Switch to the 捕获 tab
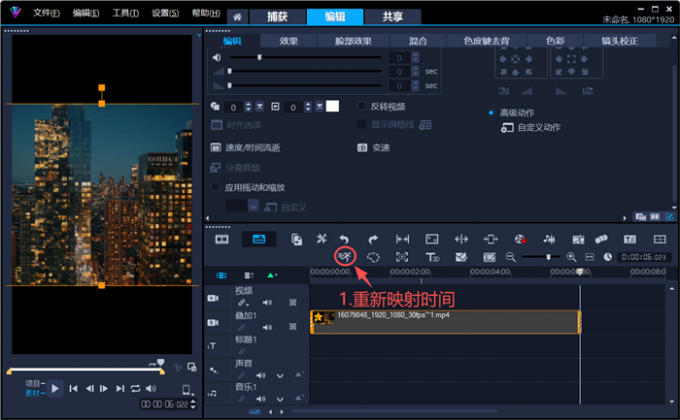Viewport: 680px width, 420px height. (x=277, y=17)
